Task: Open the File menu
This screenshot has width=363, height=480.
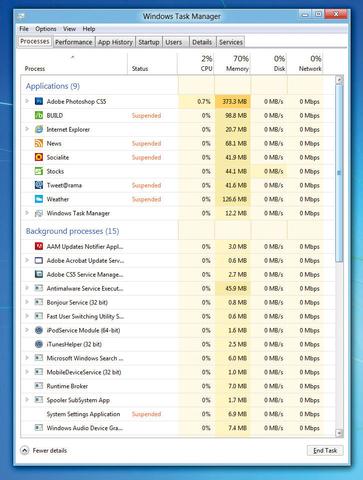Action: click(x=24, y=29)
